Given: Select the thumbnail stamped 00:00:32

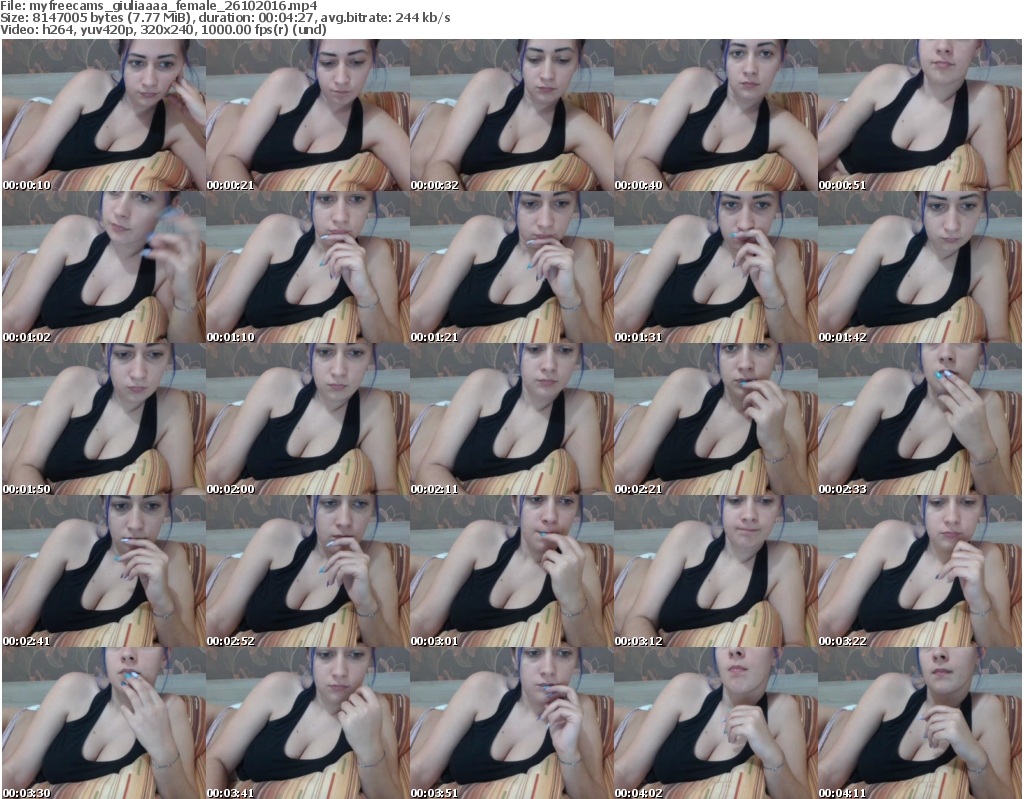Looking at the screenshot, I should [x=511, y=115].
